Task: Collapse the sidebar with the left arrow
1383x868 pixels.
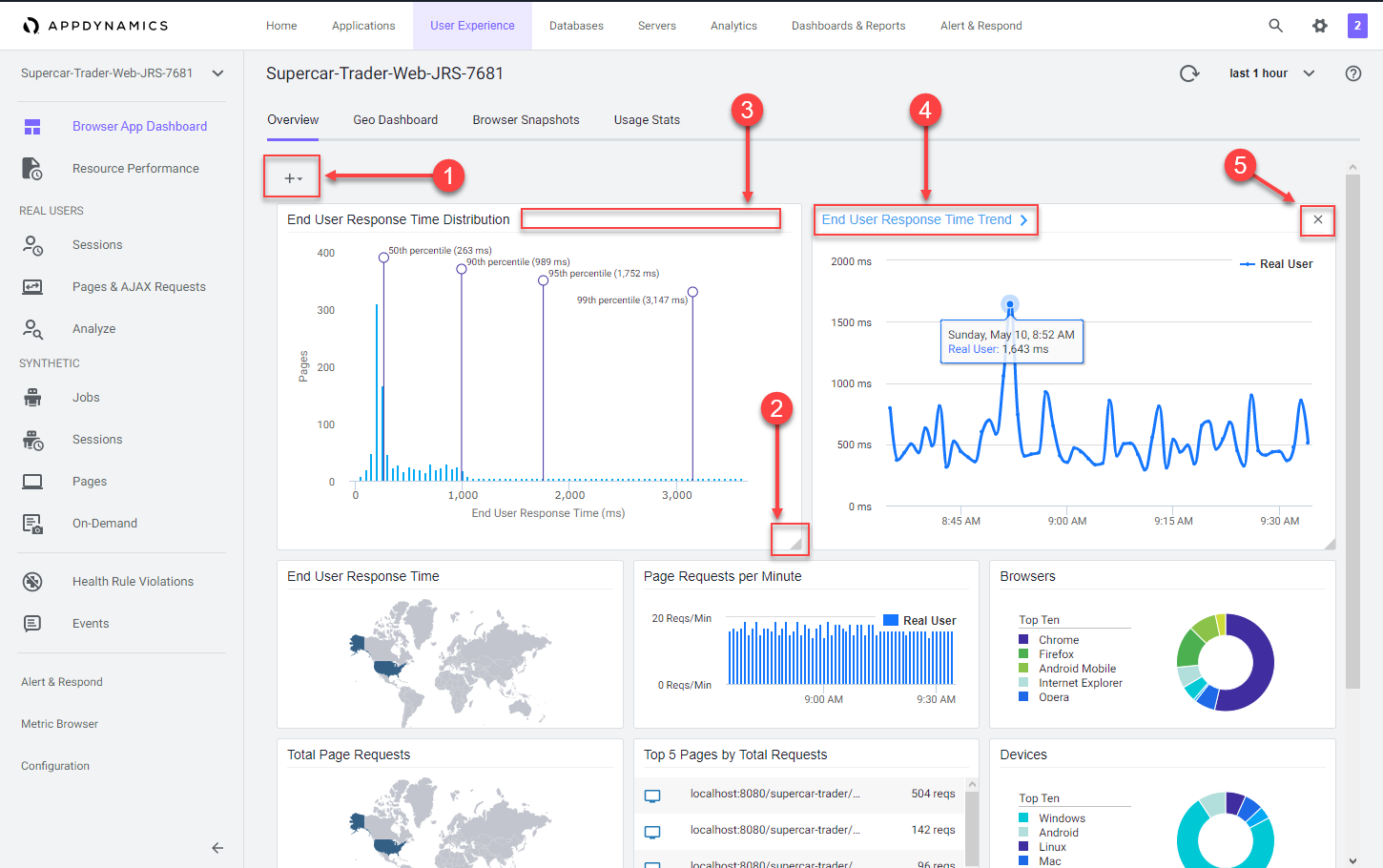Action: (217, 847)
